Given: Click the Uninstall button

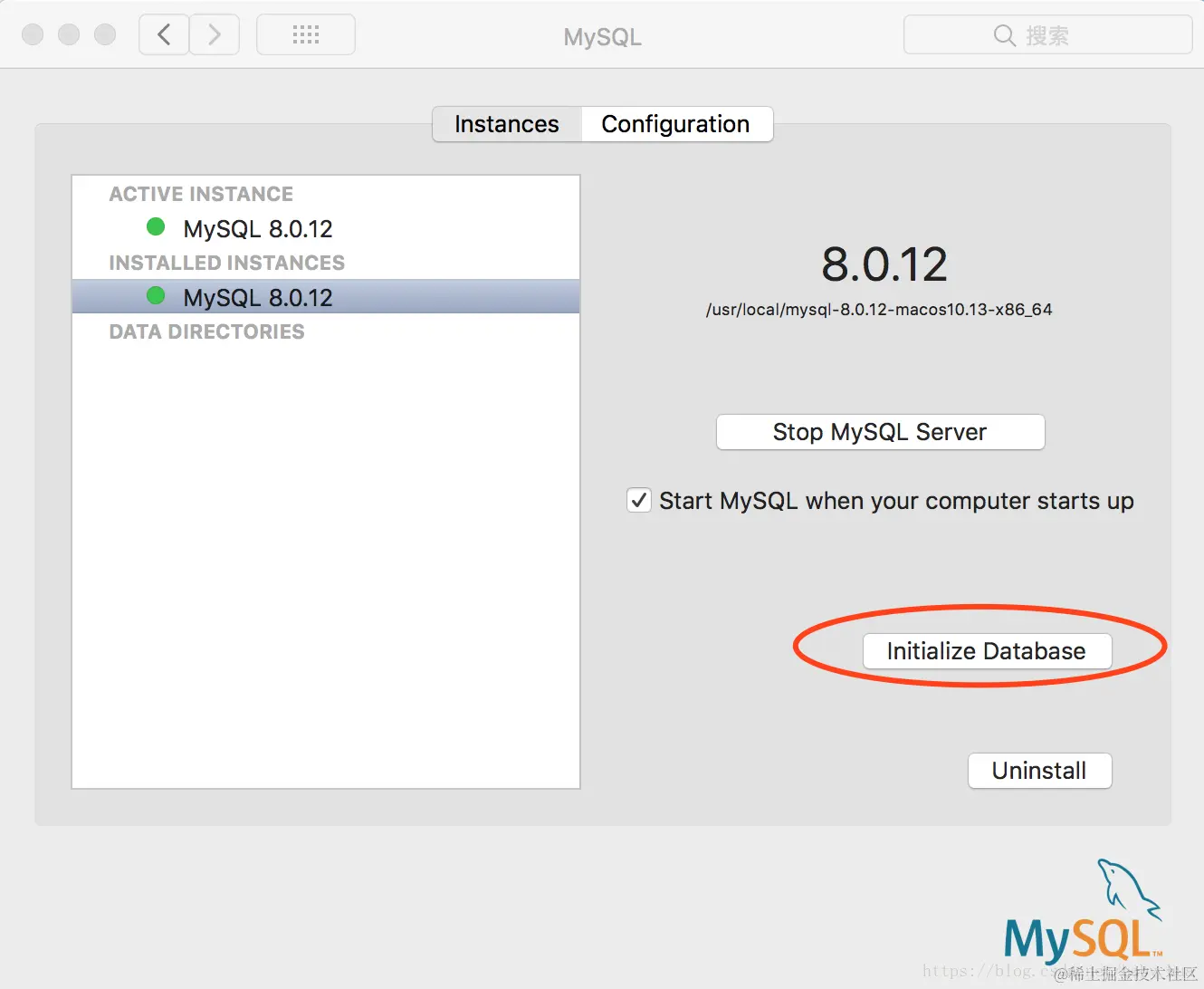Looking at the screenshot, I should (x=1039, y=771).
